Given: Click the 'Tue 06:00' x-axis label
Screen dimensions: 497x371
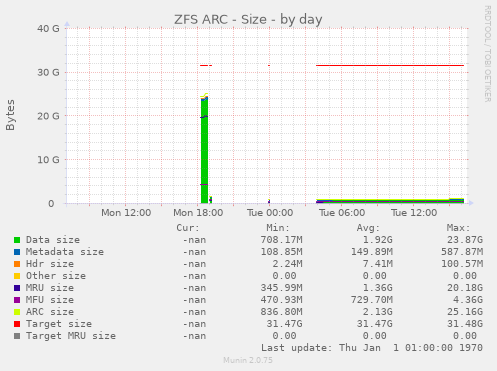Looking at the screenshot, I should [342, 213].
